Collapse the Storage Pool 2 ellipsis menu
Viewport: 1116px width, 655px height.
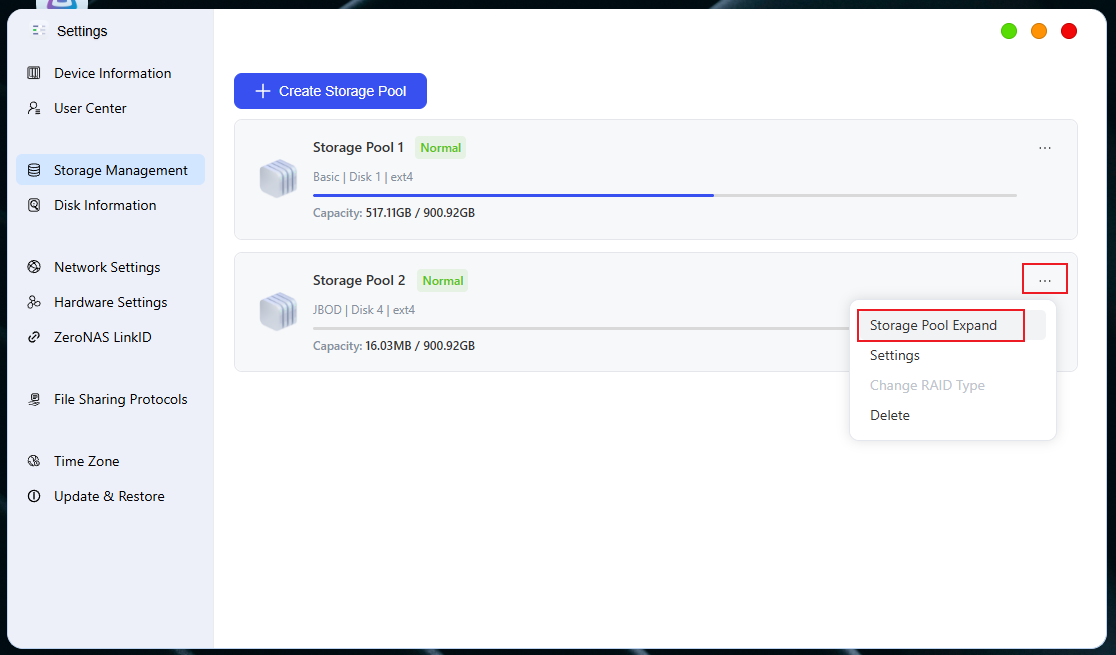coord(1044,279)
